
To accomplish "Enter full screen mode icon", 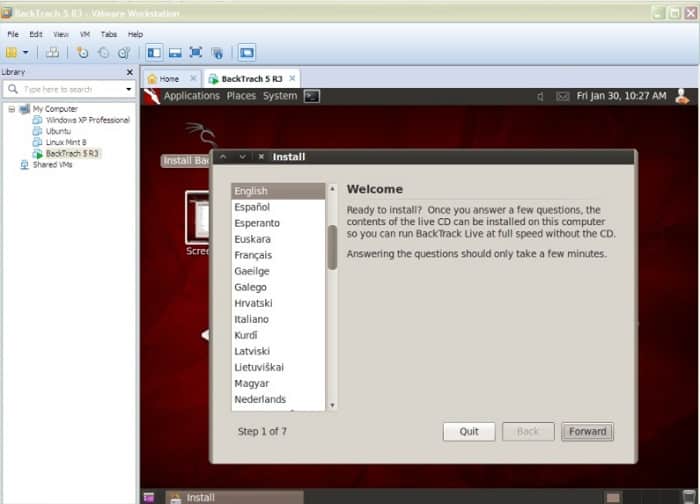I will coord(196,53).
